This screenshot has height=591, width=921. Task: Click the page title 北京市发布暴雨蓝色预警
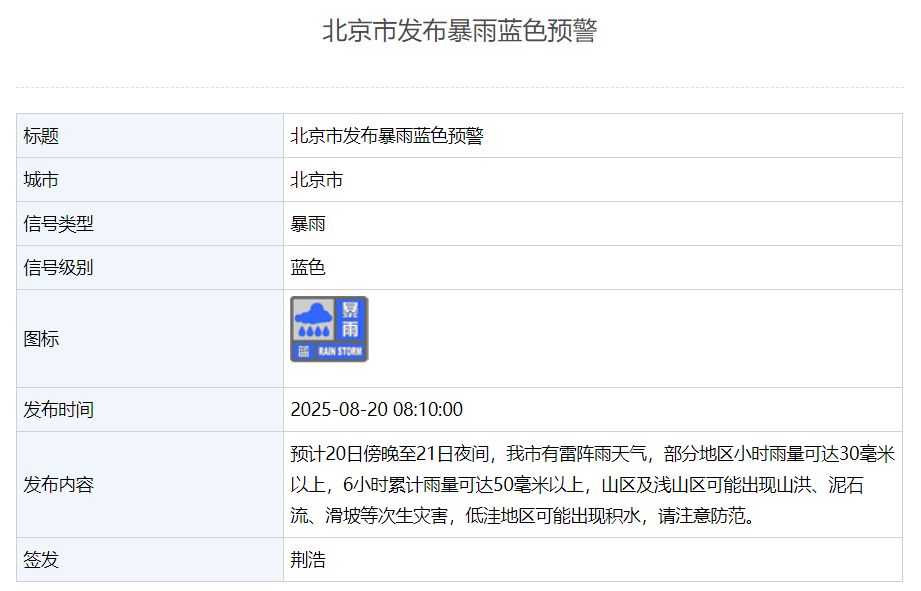pyautogui.click(x=460, y=31)
